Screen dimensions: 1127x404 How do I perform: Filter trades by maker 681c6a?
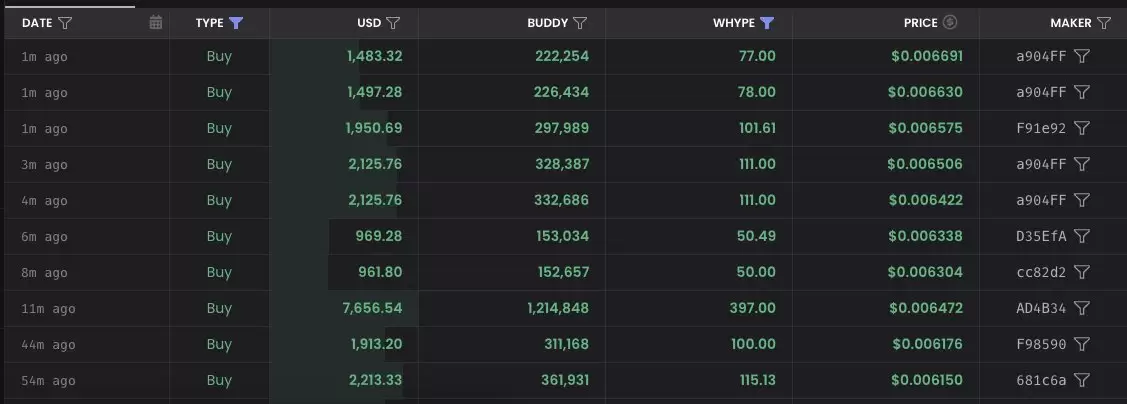click(x=1082, y=380)
